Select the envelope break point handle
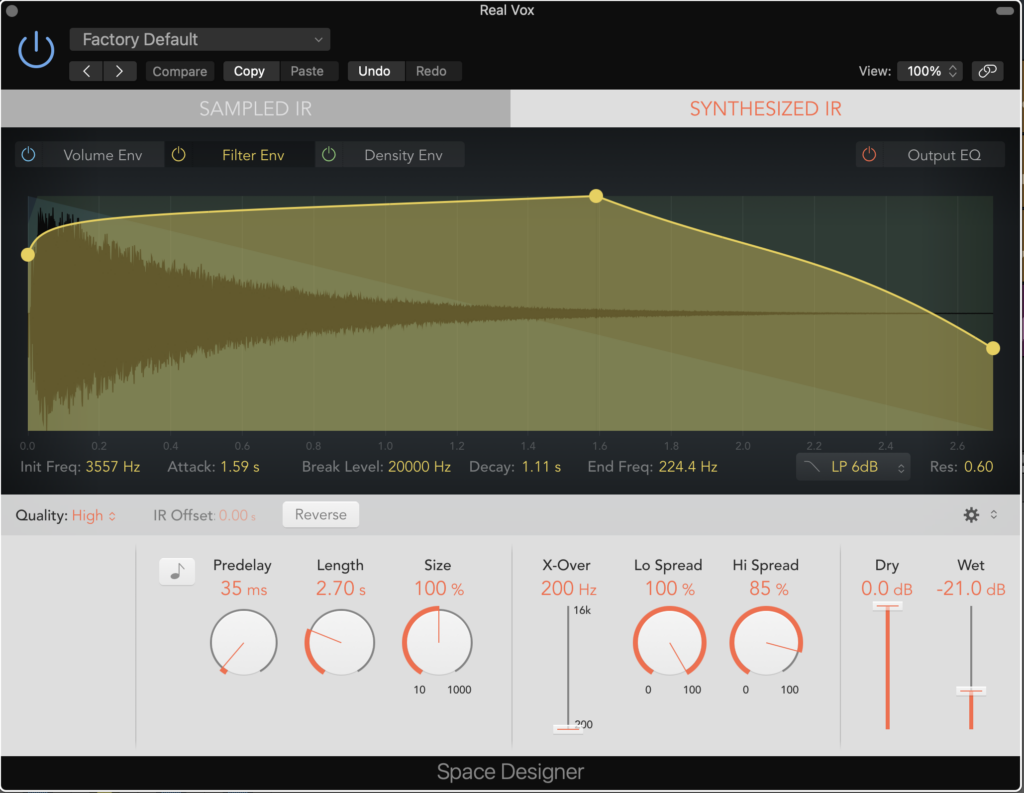This screenshot has width=1024, height=793. pyautogui.click(x=596, y=195)
